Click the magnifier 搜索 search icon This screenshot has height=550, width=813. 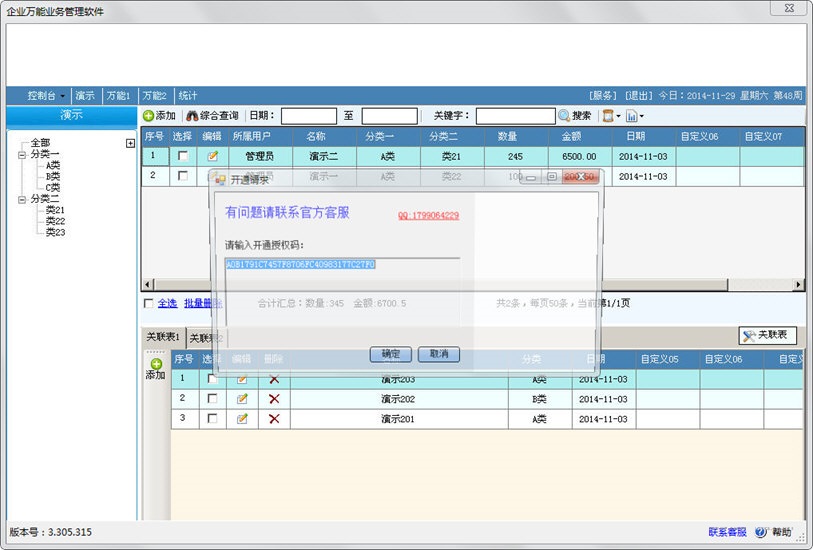564,116
